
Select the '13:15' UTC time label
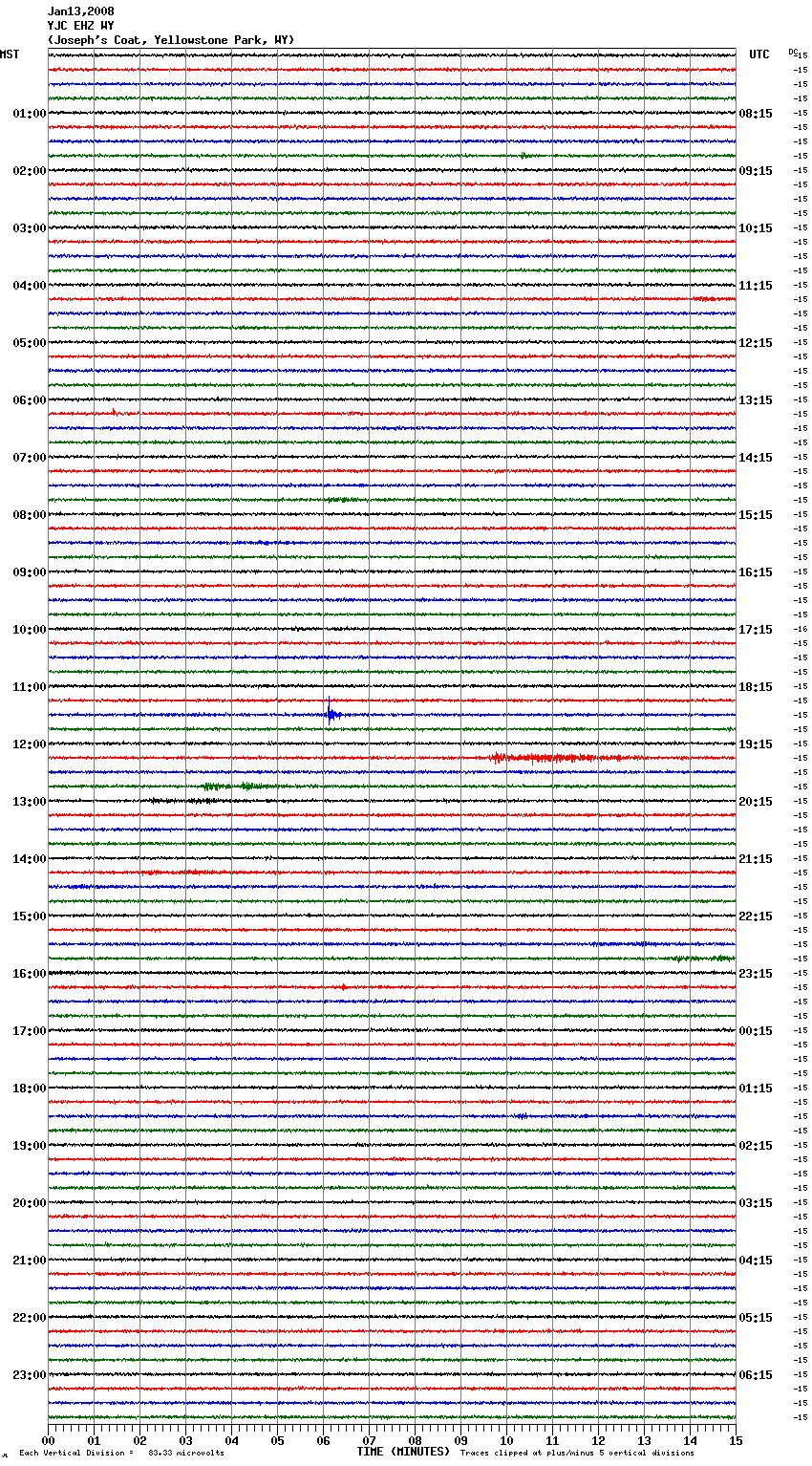[756, 400]
